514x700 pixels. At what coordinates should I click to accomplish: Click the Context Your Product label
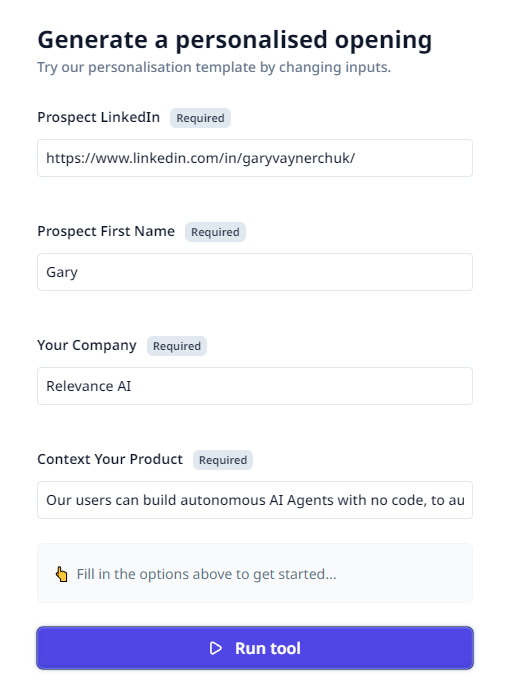tap(110, 459)
